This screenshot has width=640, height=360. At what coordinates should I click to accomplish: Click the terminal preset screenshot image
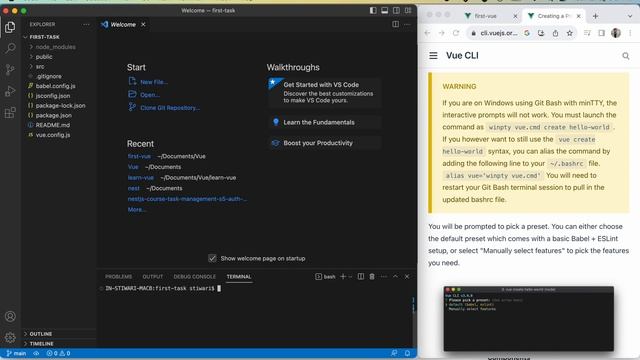point(529,319)
